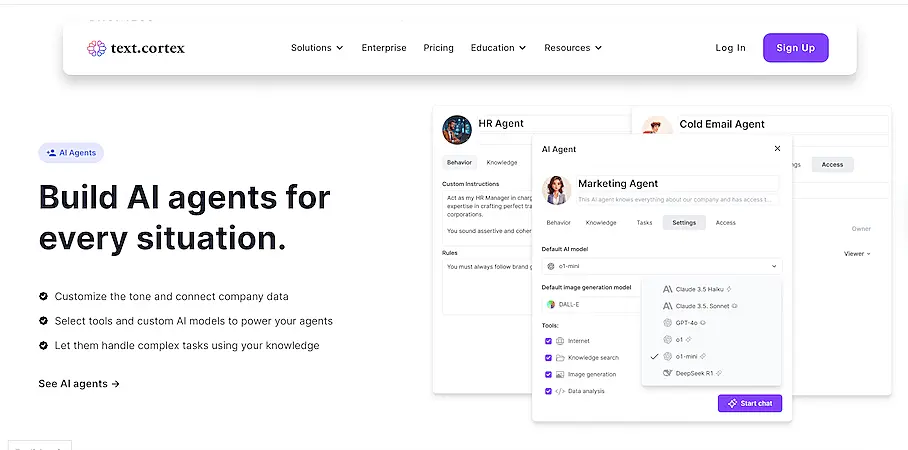The width and height of the screenshot is (908, 450).
Task: Click the globe icon next to Internet
Action: (560, 341)
